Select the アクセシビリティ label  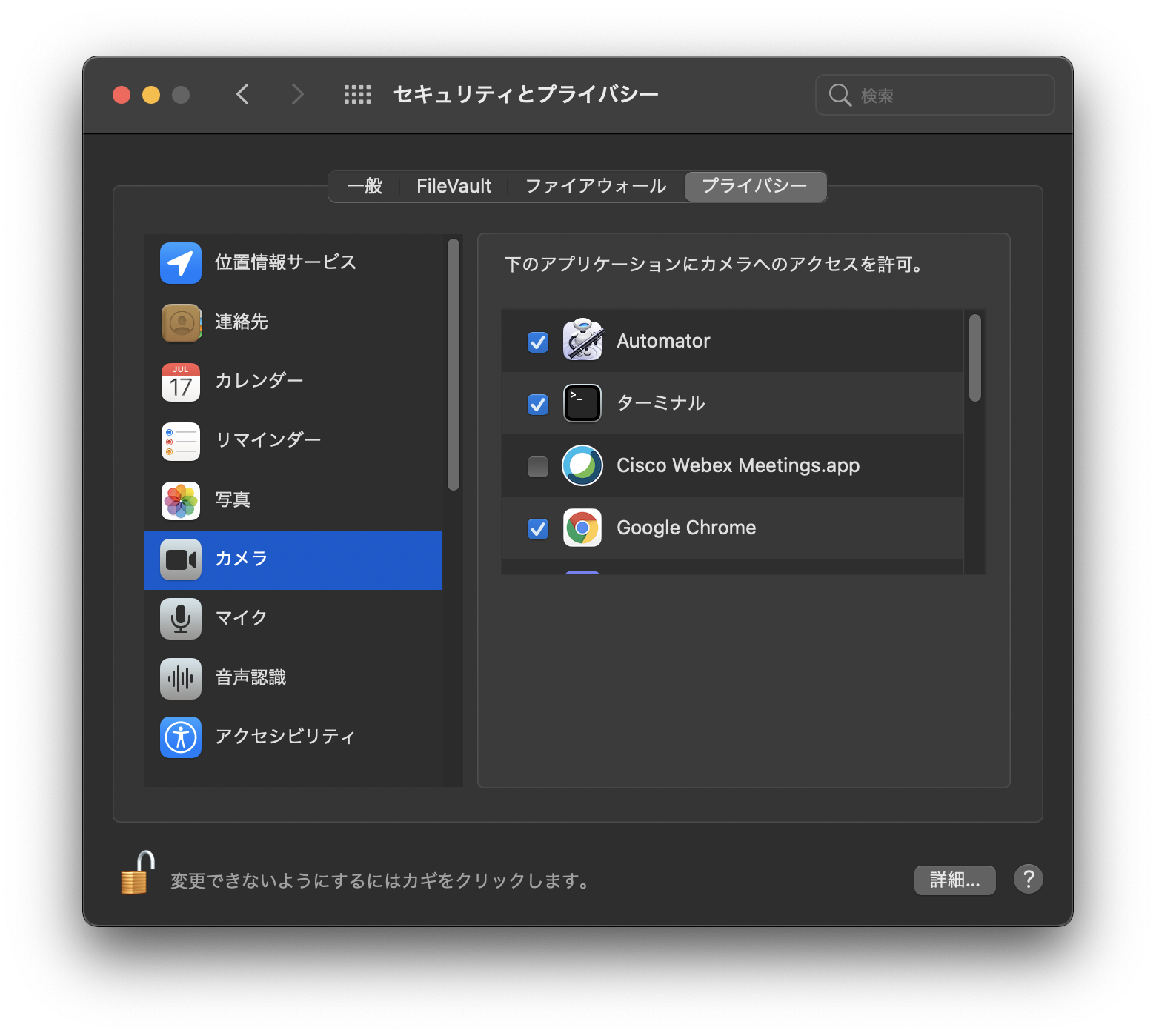point(285,737)
